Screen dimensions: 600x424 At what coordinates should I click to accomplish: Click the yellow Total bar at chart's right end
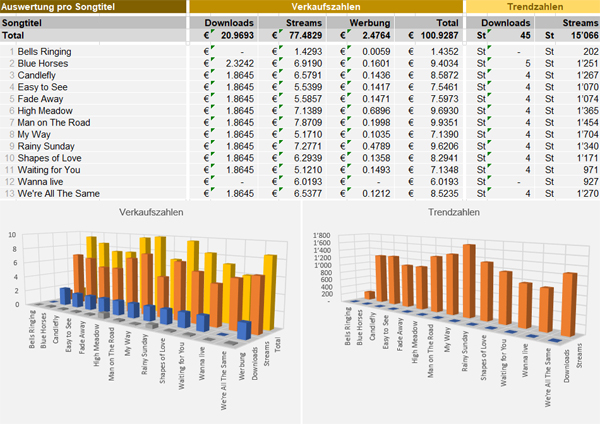point(269,293)
